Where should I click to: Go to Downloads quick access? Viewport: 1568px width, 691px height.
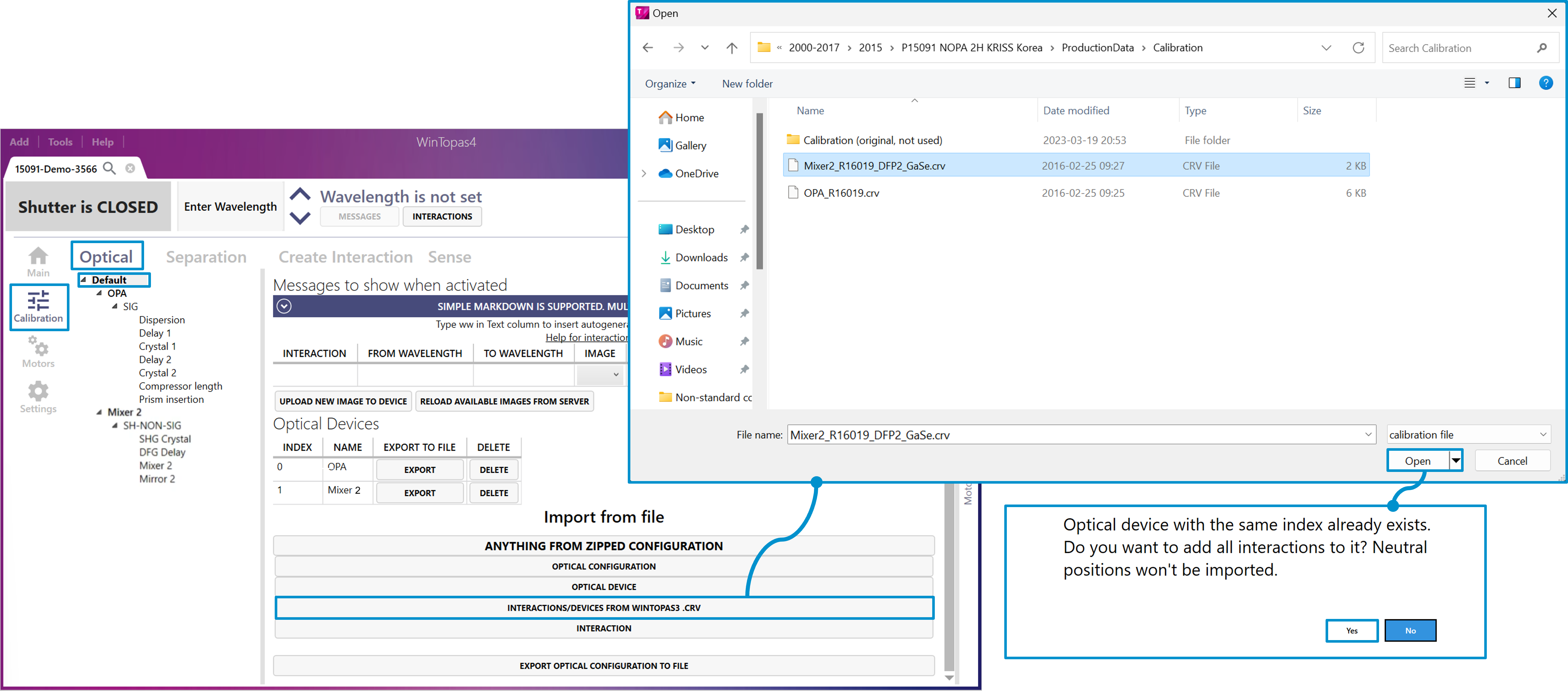(694, 257)
